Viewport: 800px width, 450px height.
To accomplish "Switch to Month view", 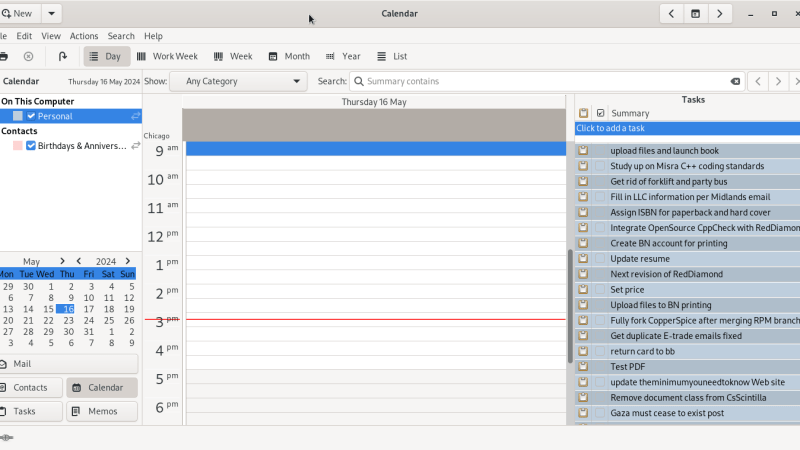I will point(289,57).
